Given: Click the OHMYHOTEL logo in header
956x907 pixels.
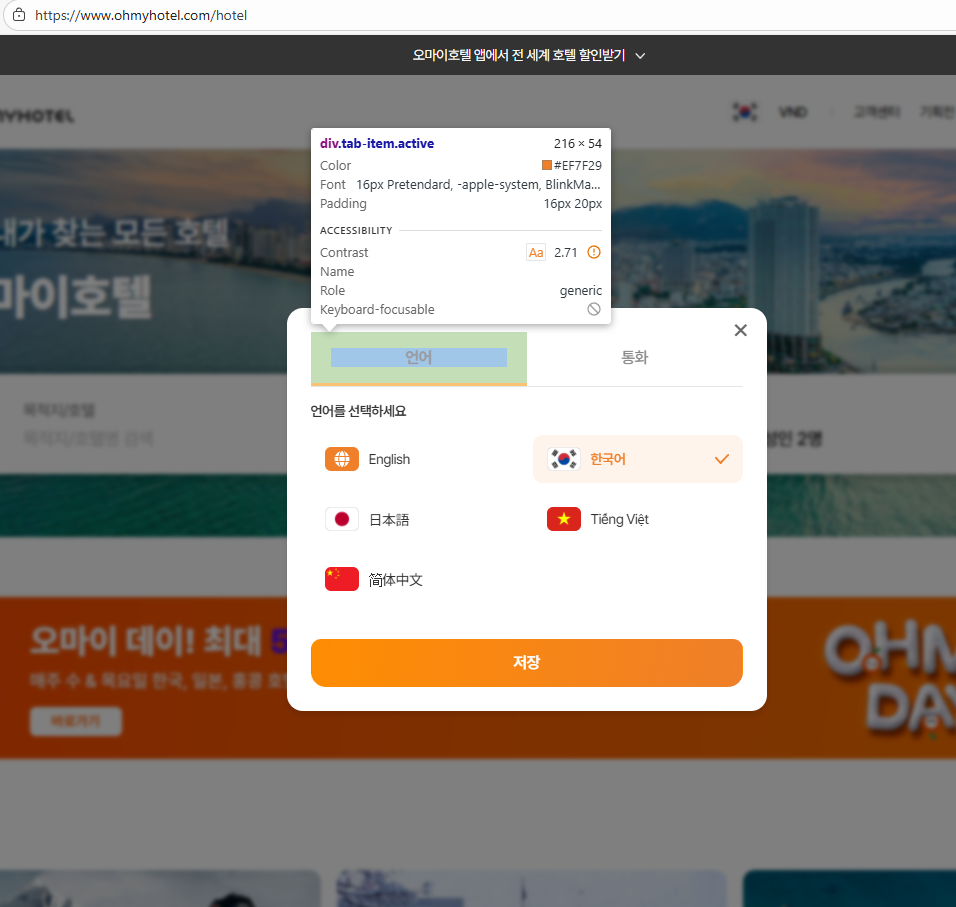Looking at the screenshot, I should pyautogui.click(x=37, y=116).
